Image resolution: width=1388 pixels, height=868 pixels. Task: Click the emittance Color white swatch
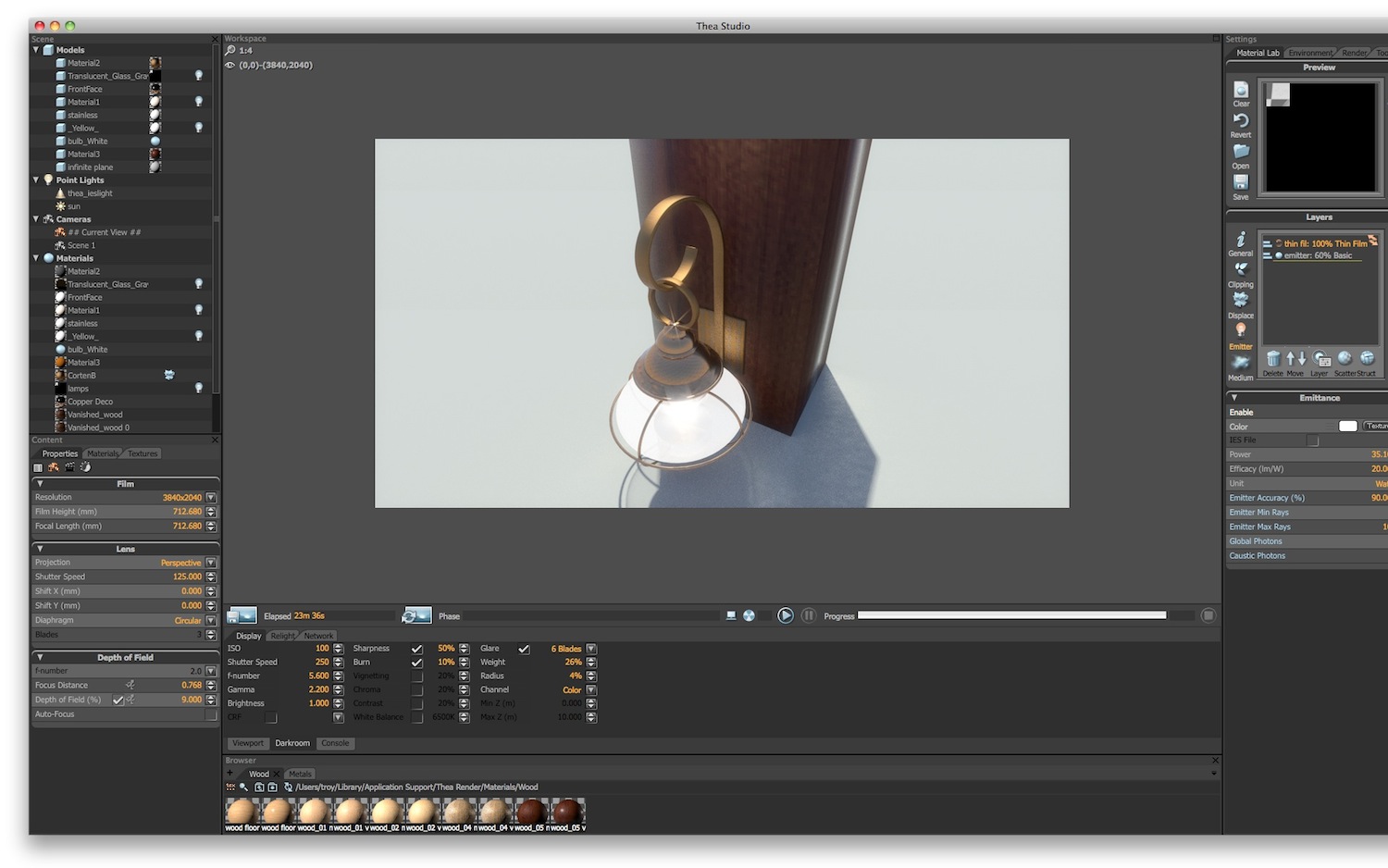1348,426
